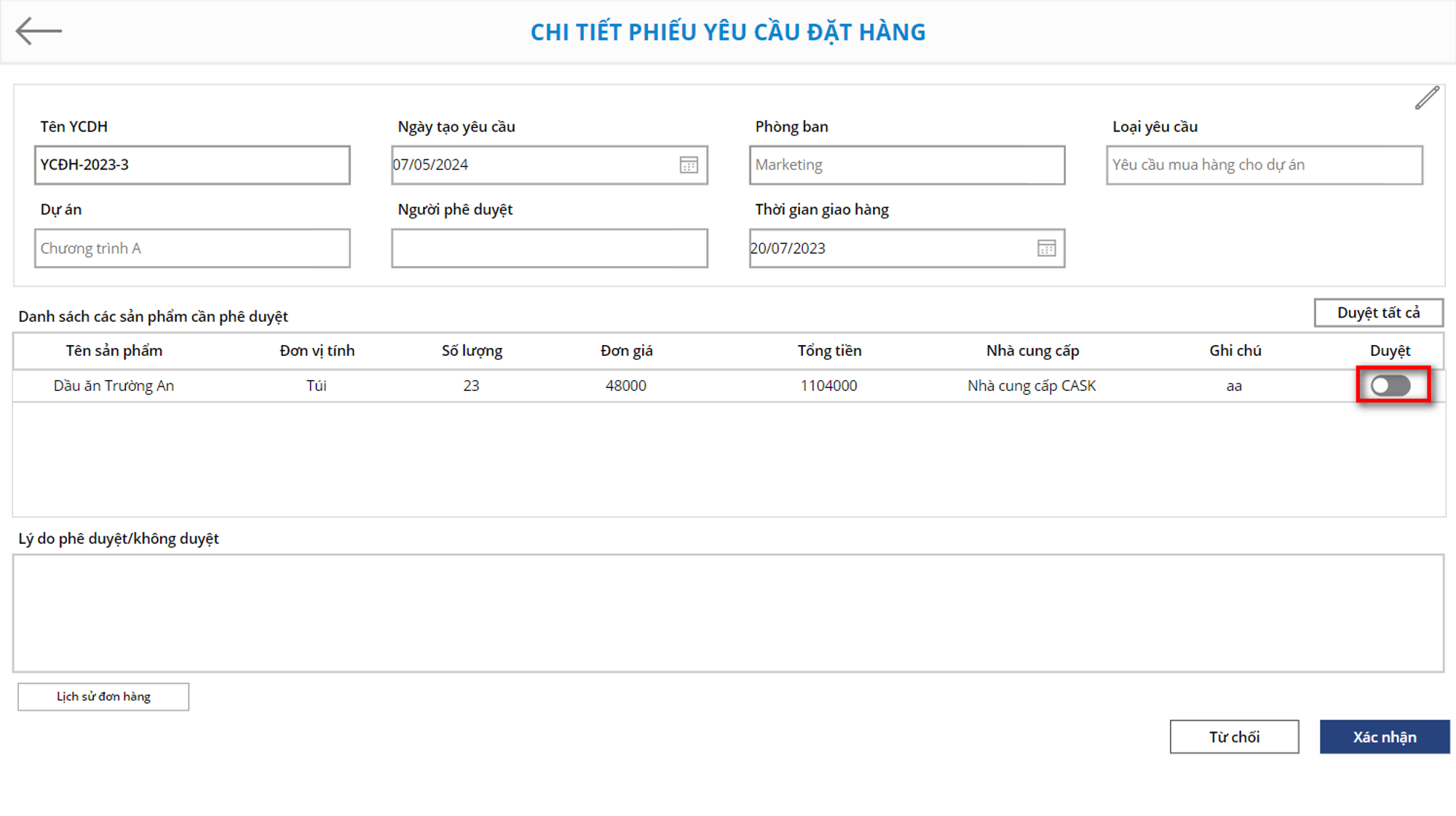The width and height of the screenshot is (1456, 816).
Task: Toggle Duyệt switch for Dầu ăn Trường An
Action: (1390, 386)
